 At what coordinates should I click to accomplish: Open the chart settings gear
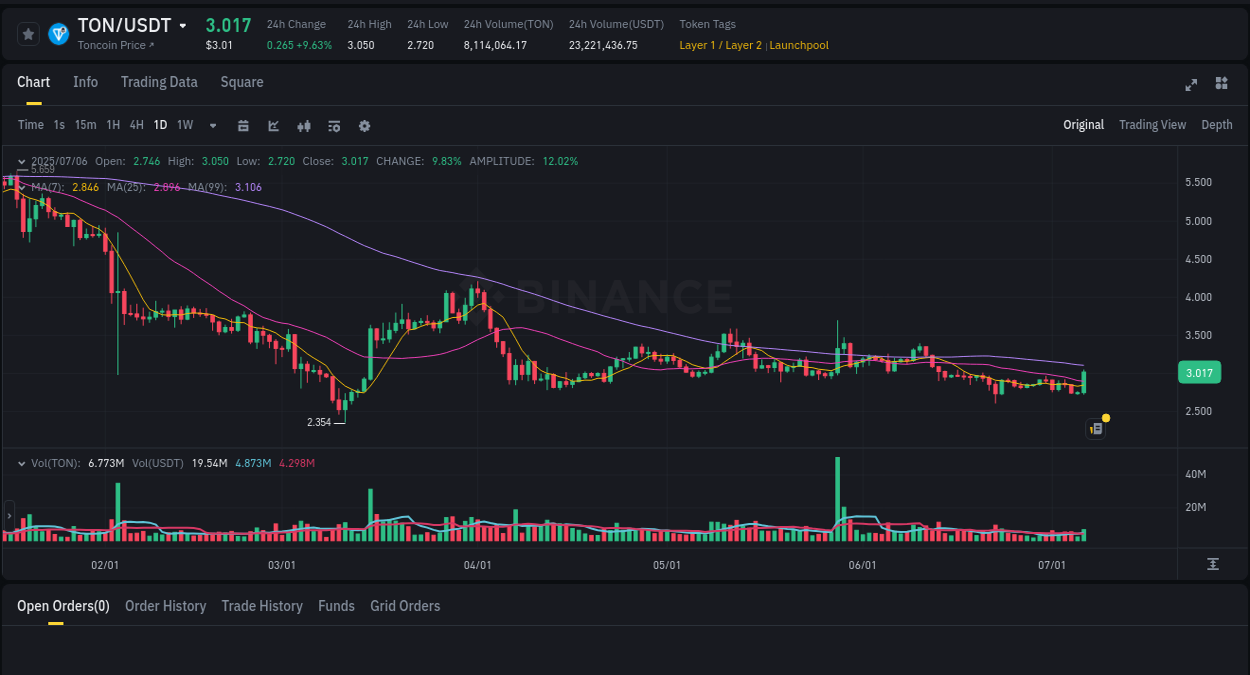pyautogui.click(x=364, y=125)
